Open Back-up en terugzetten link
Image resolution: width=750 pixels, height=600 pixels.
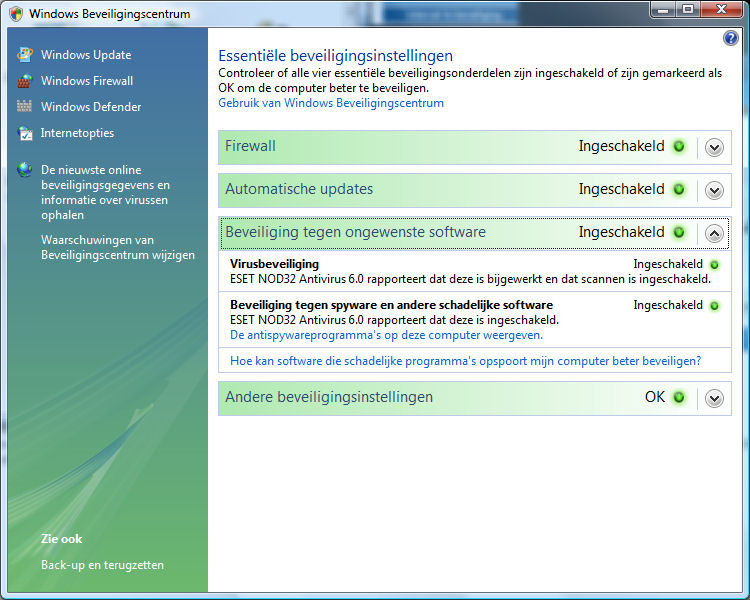point(102,565)
